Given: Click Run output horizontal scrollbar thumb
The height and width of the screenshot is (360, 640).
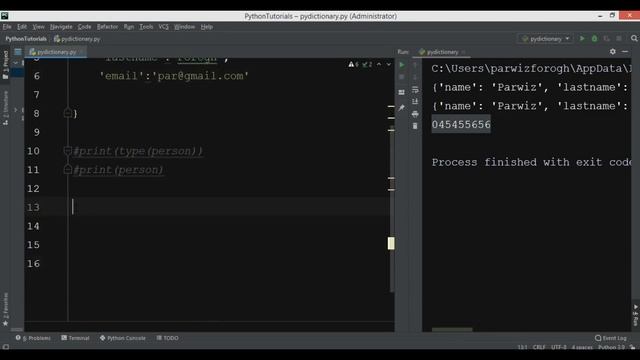Looking at the screenshot, I should click(452, 329).
